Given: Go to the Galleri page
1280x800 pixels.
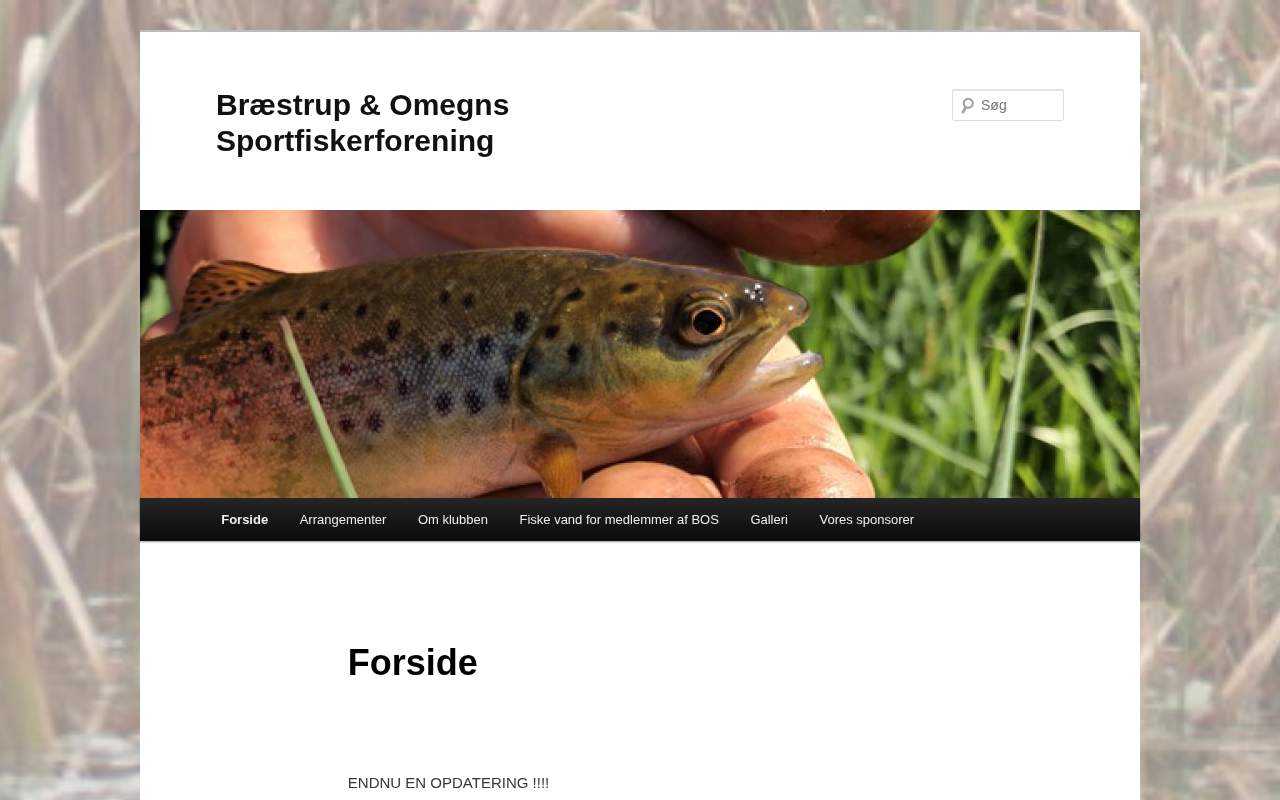Looking at the screenshot, I should [769, 520].
